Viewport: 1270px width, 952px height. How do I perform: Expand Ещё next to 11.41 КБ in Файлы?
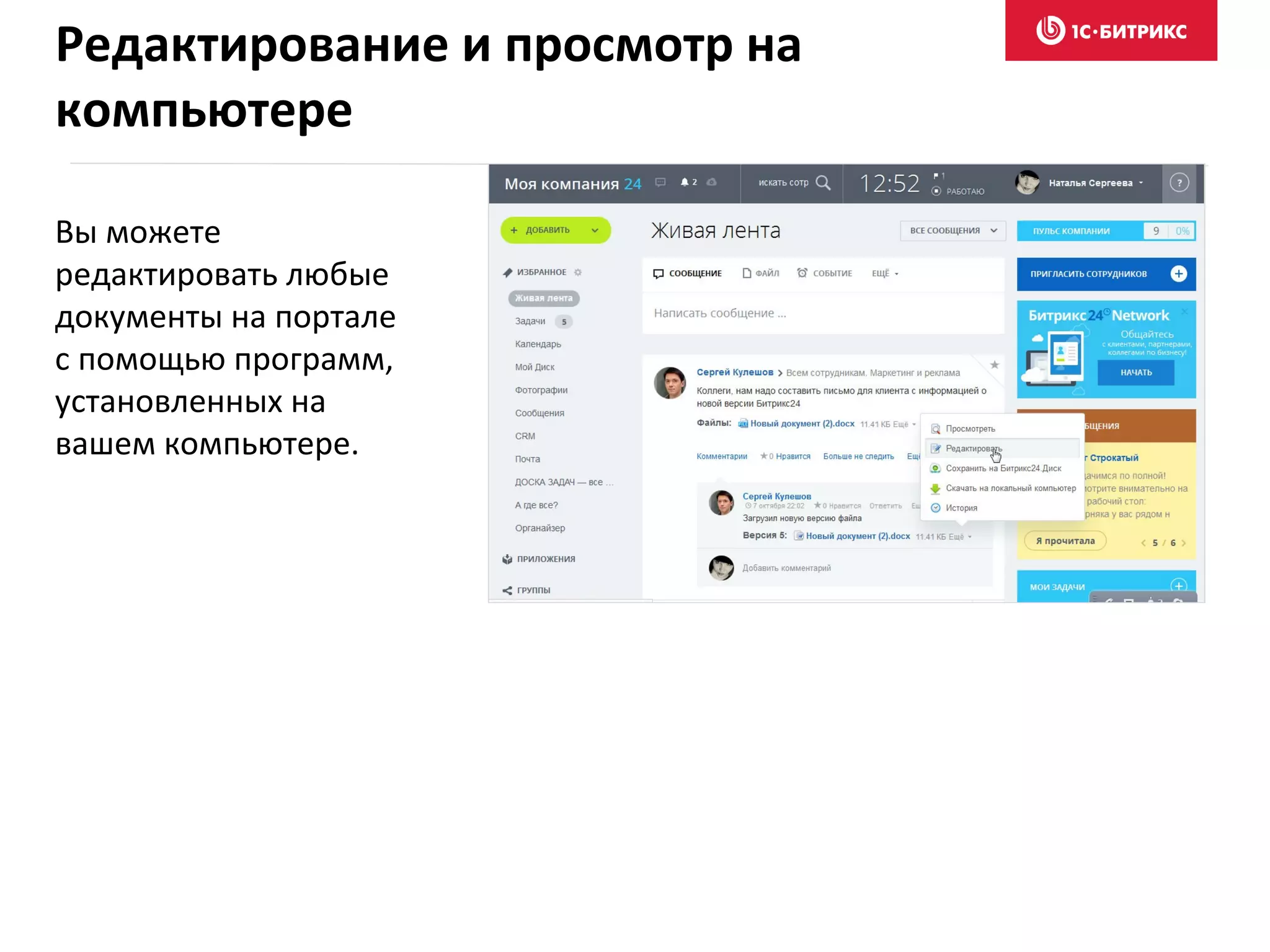(x=904, y=425)
